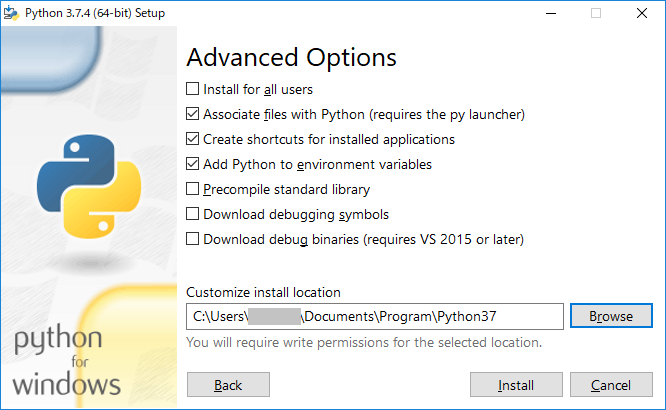
Task: Enable Install for all users
Action: tap(193, 89)
